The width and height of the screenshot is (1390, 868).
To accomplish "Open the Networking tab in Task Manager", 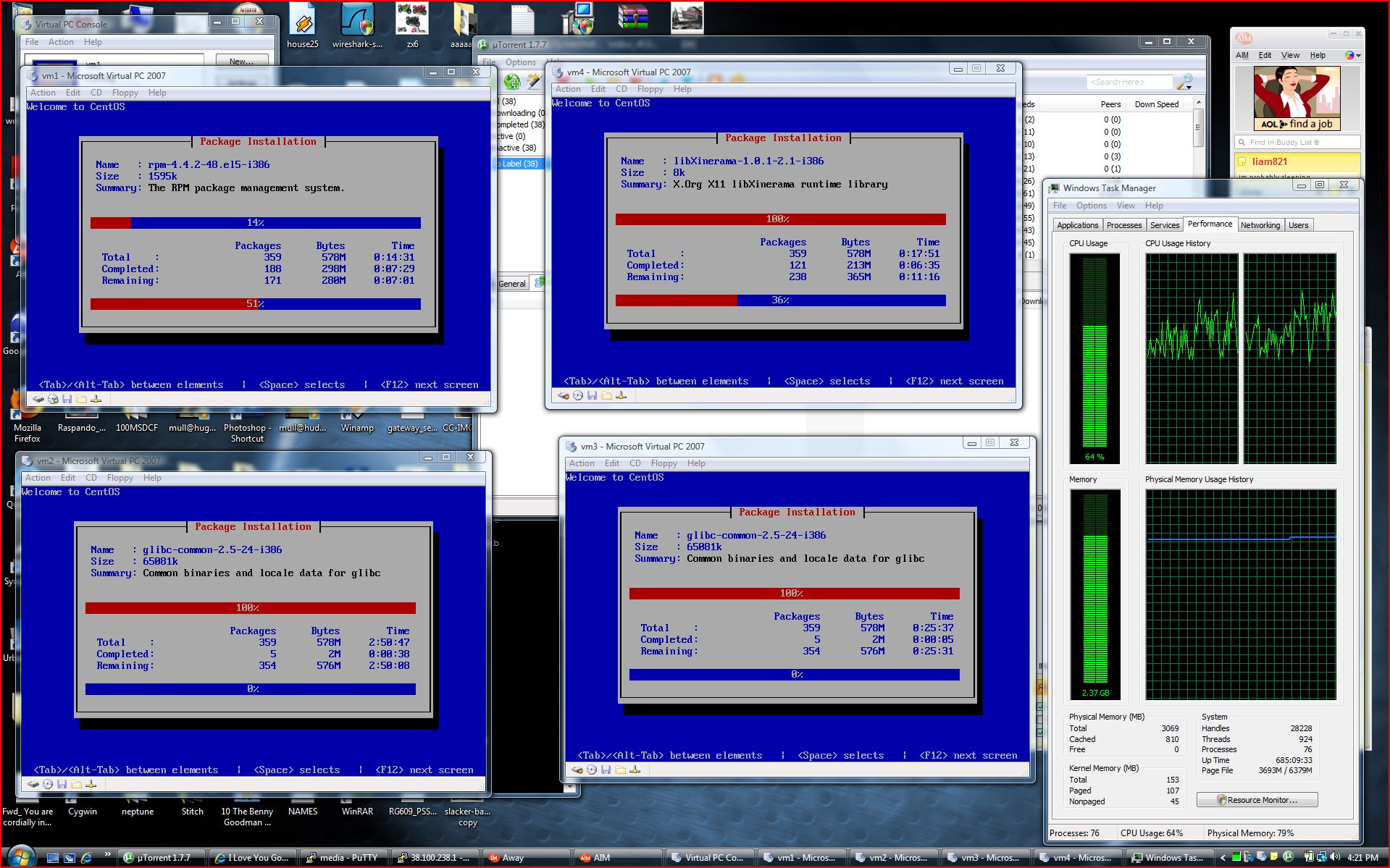I will [1260, 225].
